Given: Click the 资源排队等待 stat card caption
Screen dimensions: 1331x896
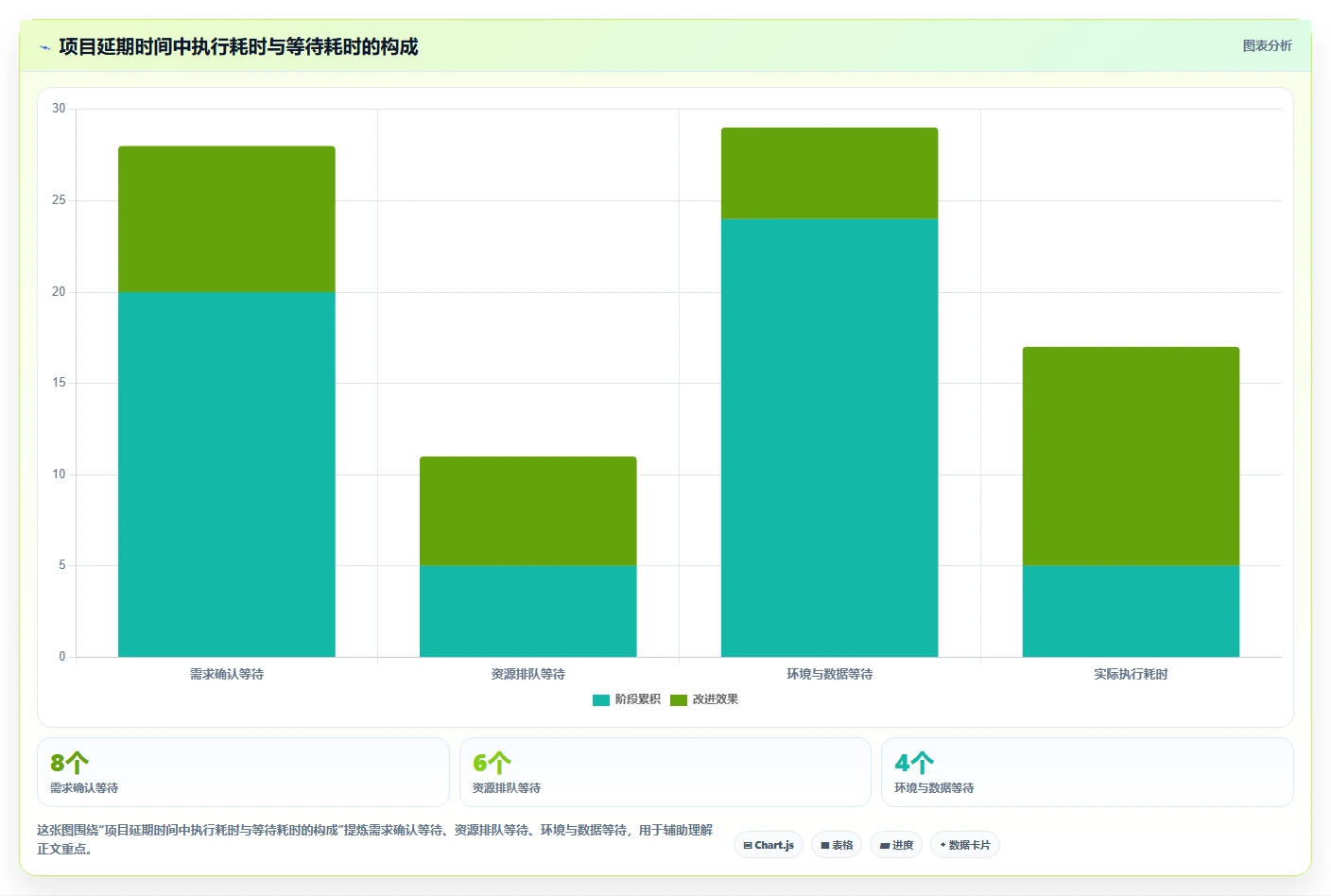Looking at the screenshot, I should (507, 787).
